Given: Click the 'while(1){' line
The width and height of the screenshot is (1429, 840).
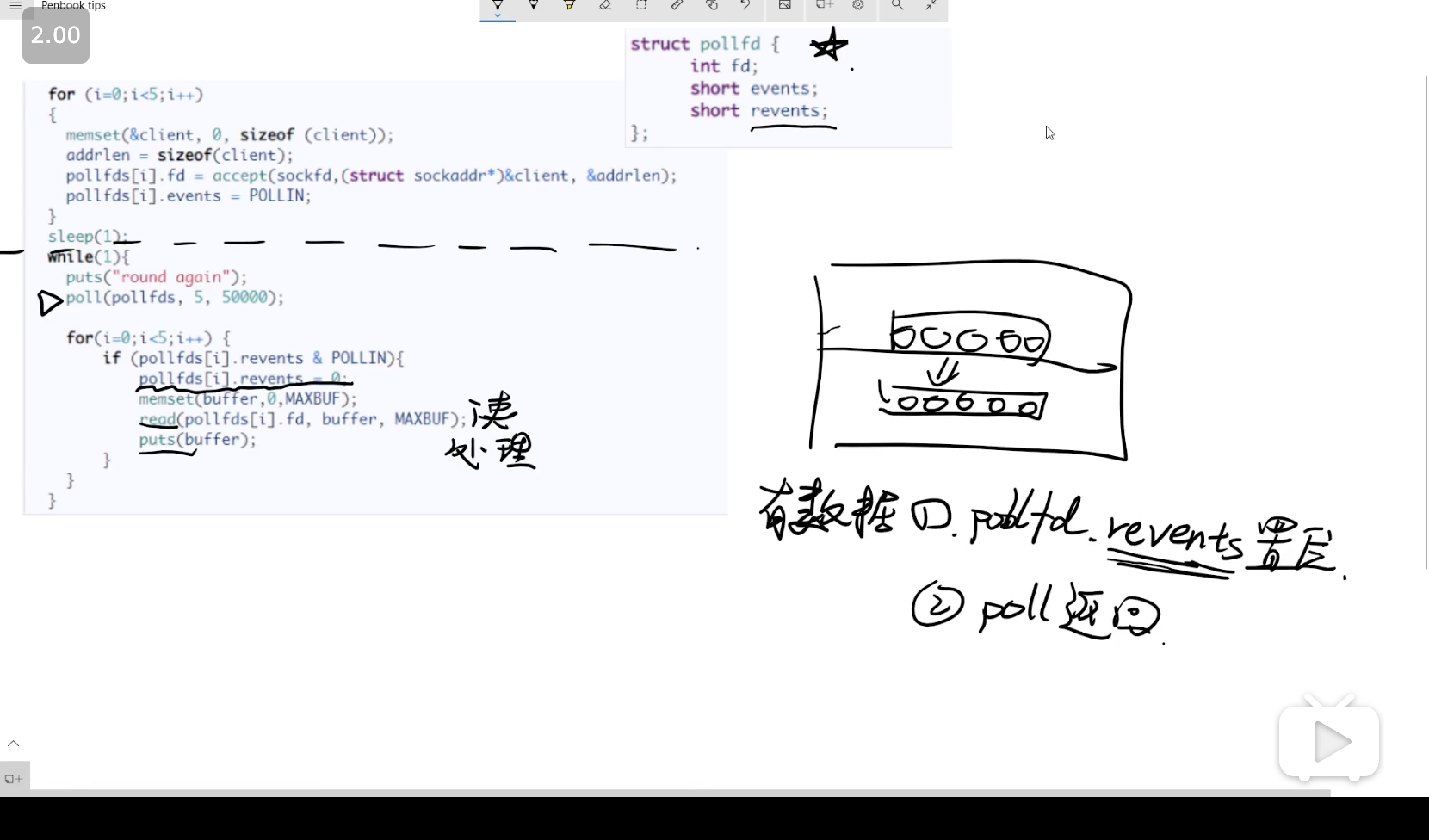Looking at the screenshot, I should (89, 257).
